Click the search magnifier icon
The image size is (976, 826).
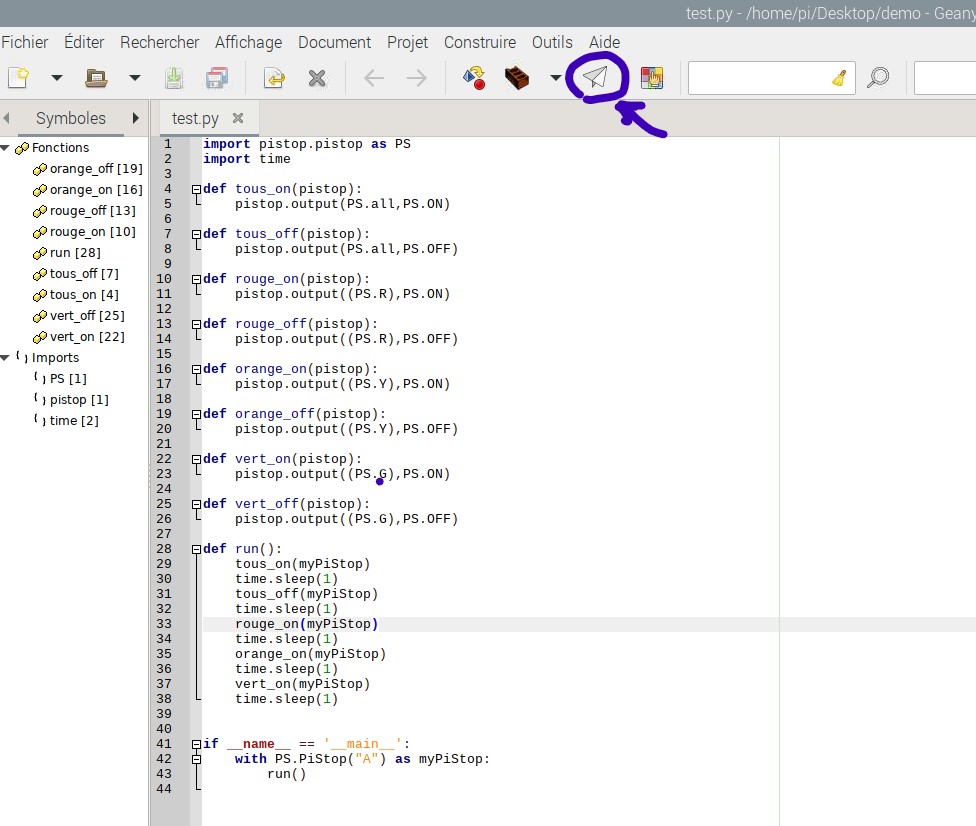[x=878, y=78]
